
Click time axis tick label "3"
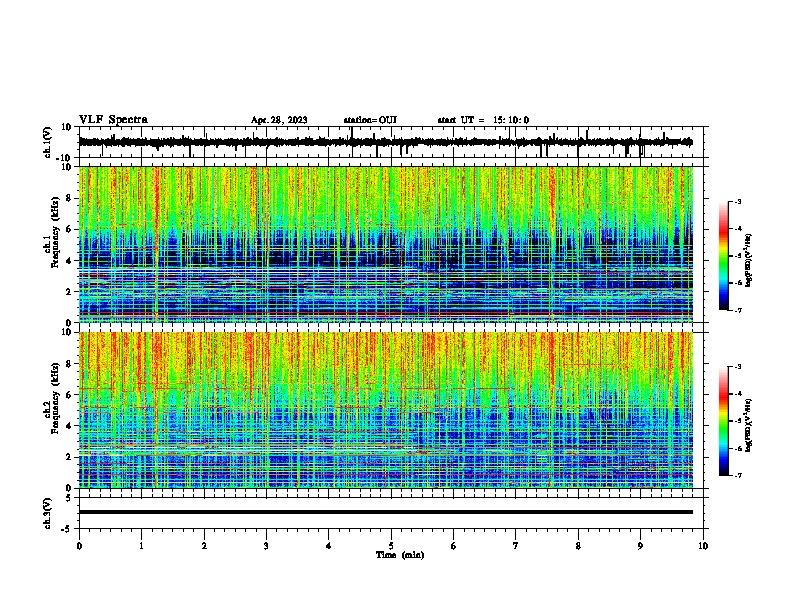(266, 546)
